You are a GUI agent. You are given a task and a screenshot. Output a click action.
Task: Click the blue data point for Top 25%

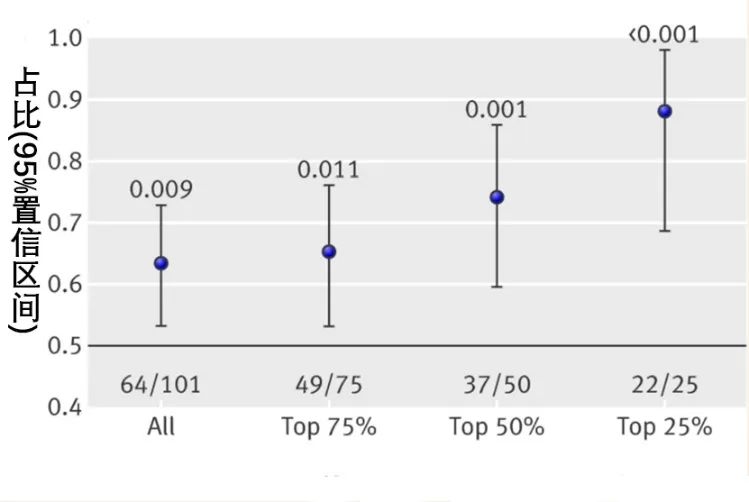click(665, 111)
